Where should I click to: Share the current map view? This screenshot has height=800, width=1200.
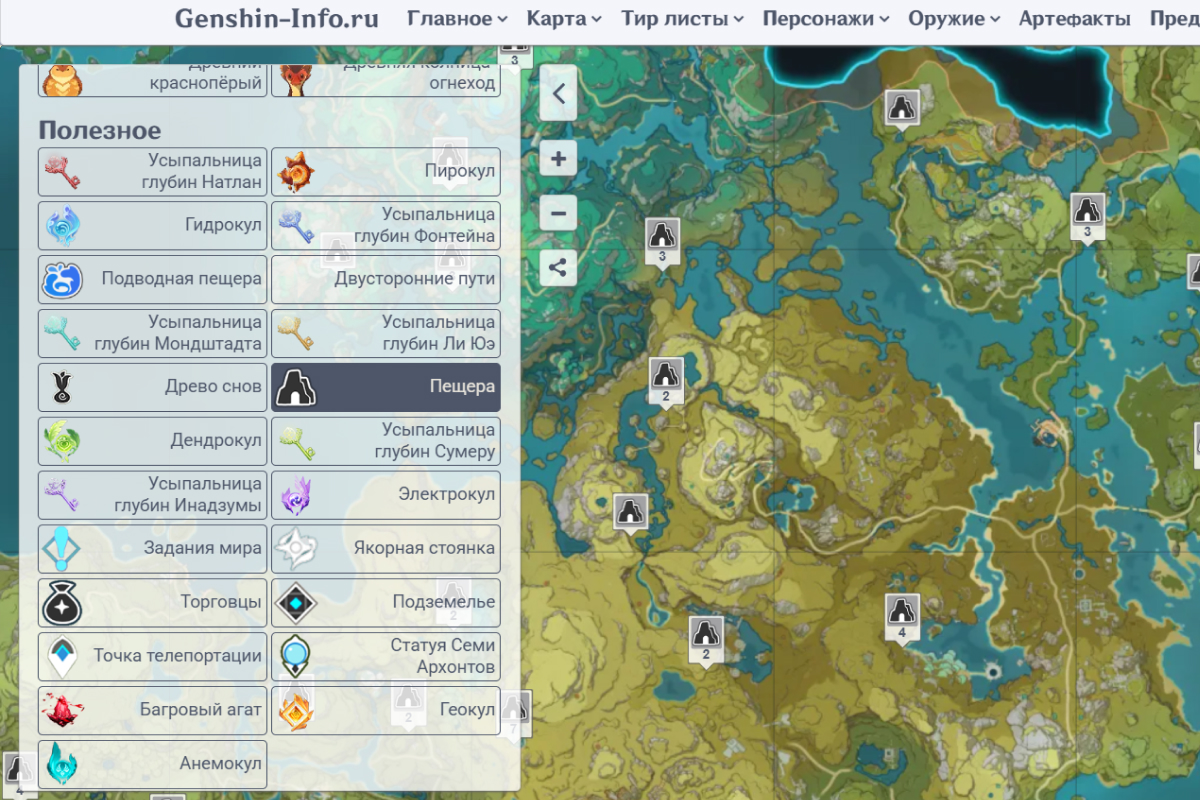pyautogui.click(x=558, y=268)
